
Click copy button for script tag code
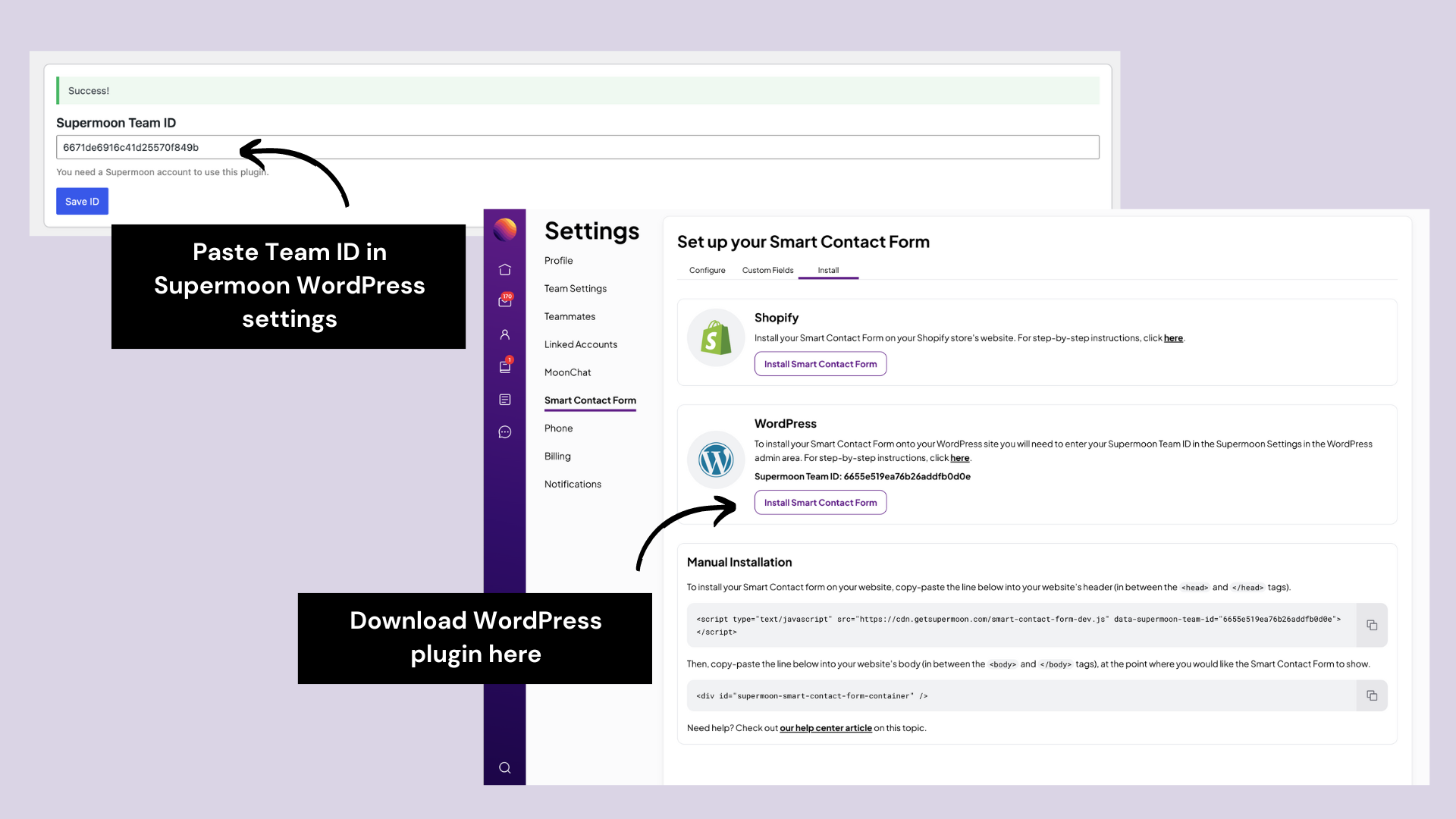click(x=1372, y=625)
